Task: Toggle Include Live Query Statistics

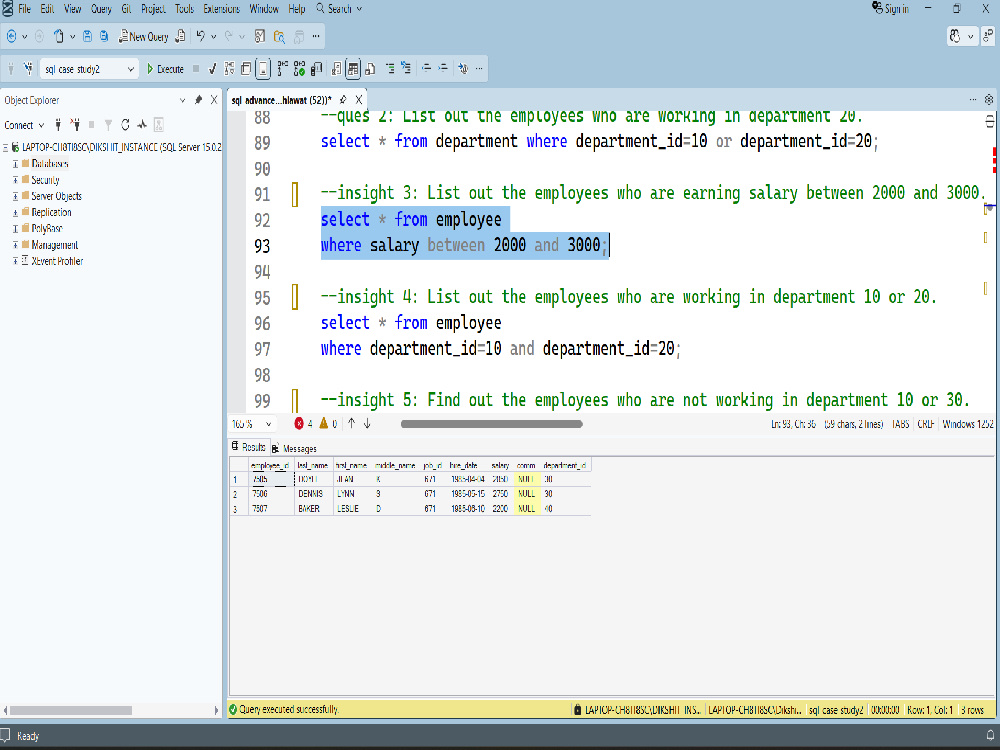Action: (x=299, y=68)
